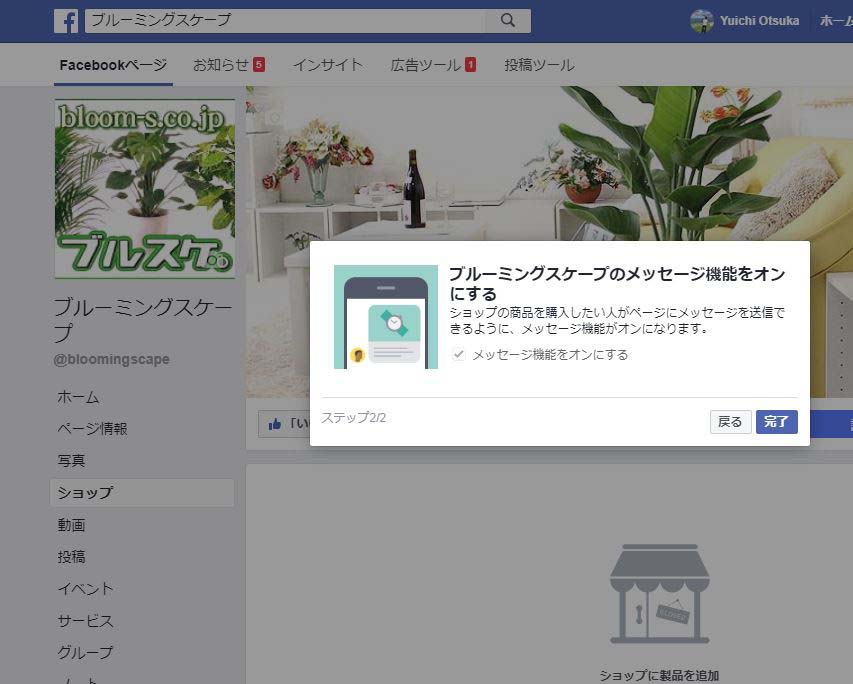Image resolution: width=853 pixels, height=684 pixels.
Task: Open イベント in sidebar
Action: point(85,588)
